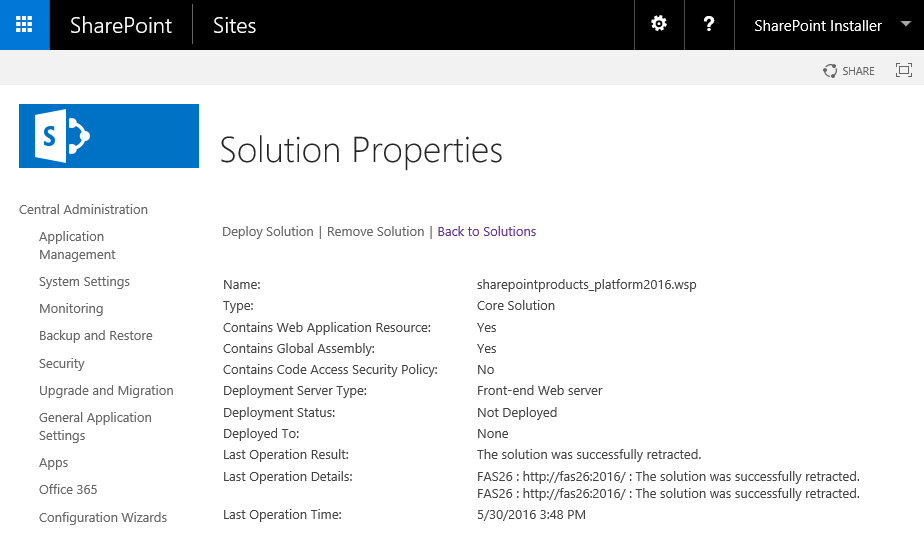Select solution name sharepointproducts_platform2016.wsp
Screen dimensions: 924x534
pos(586,284)
